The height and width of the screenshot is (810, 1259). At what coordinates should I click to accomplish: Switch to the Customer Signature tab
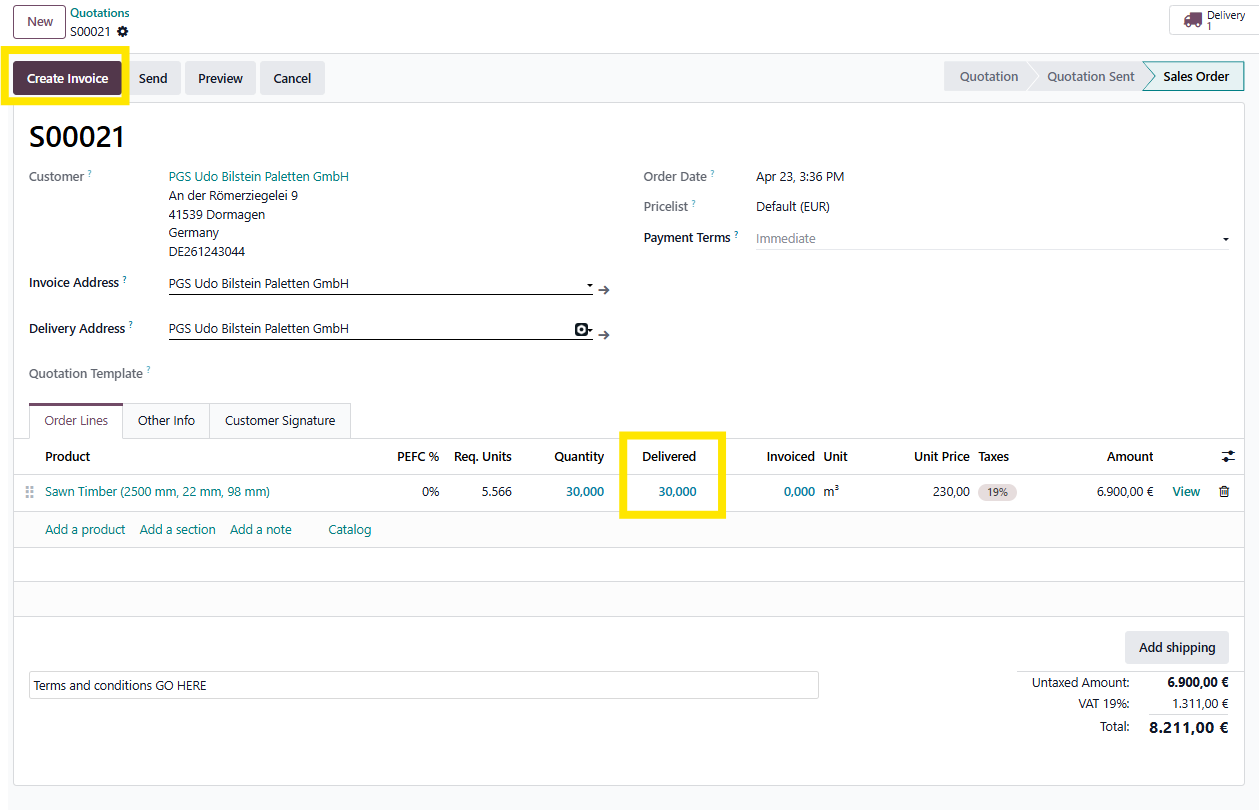[x=280, y=421]
